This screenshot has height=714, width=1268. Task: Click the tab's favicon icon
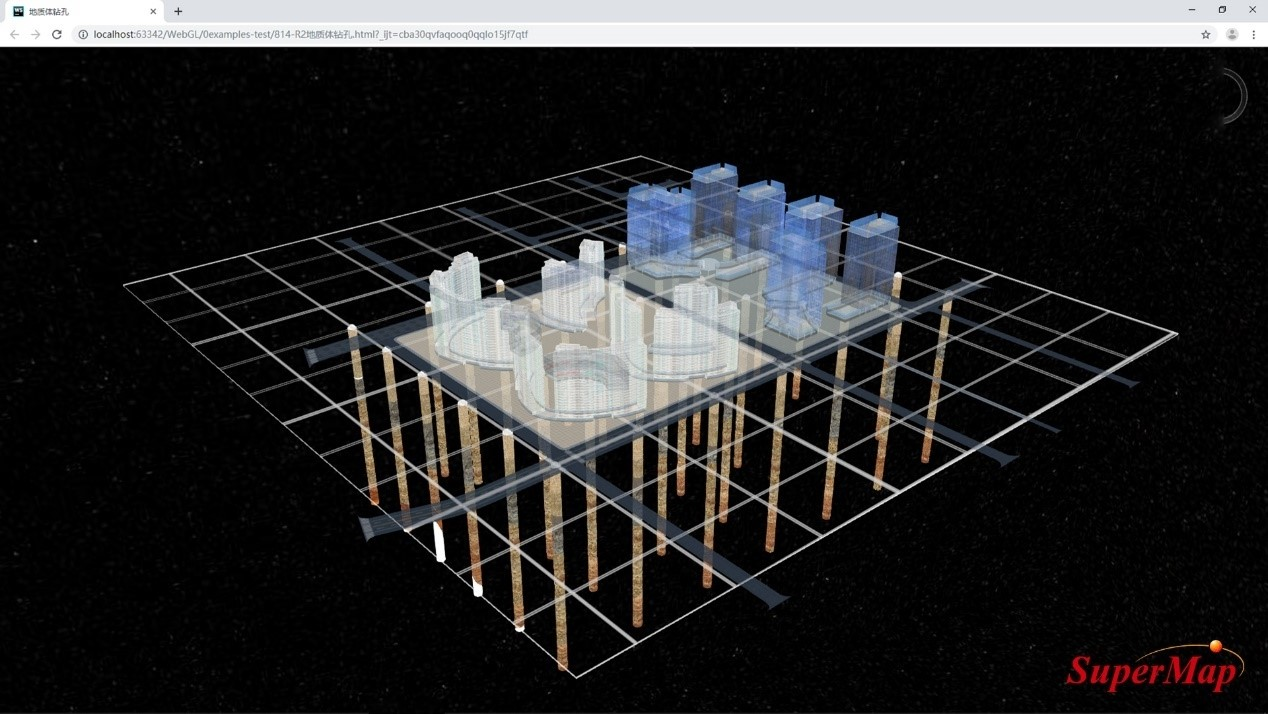pyautogui.click(x=18, y=11)
